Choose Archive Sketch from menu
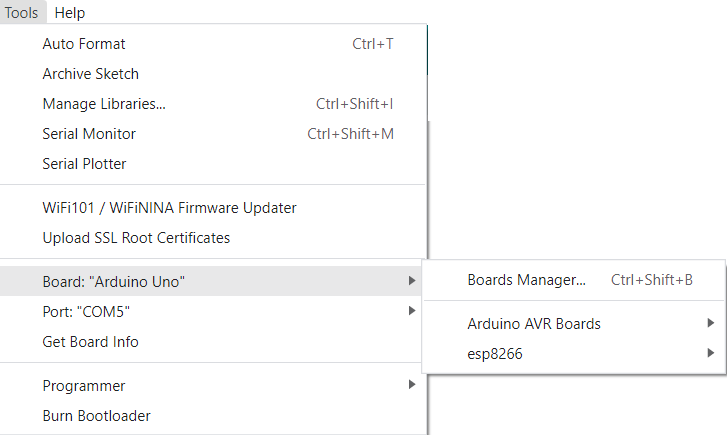727x435 pixels. [91, 74]
